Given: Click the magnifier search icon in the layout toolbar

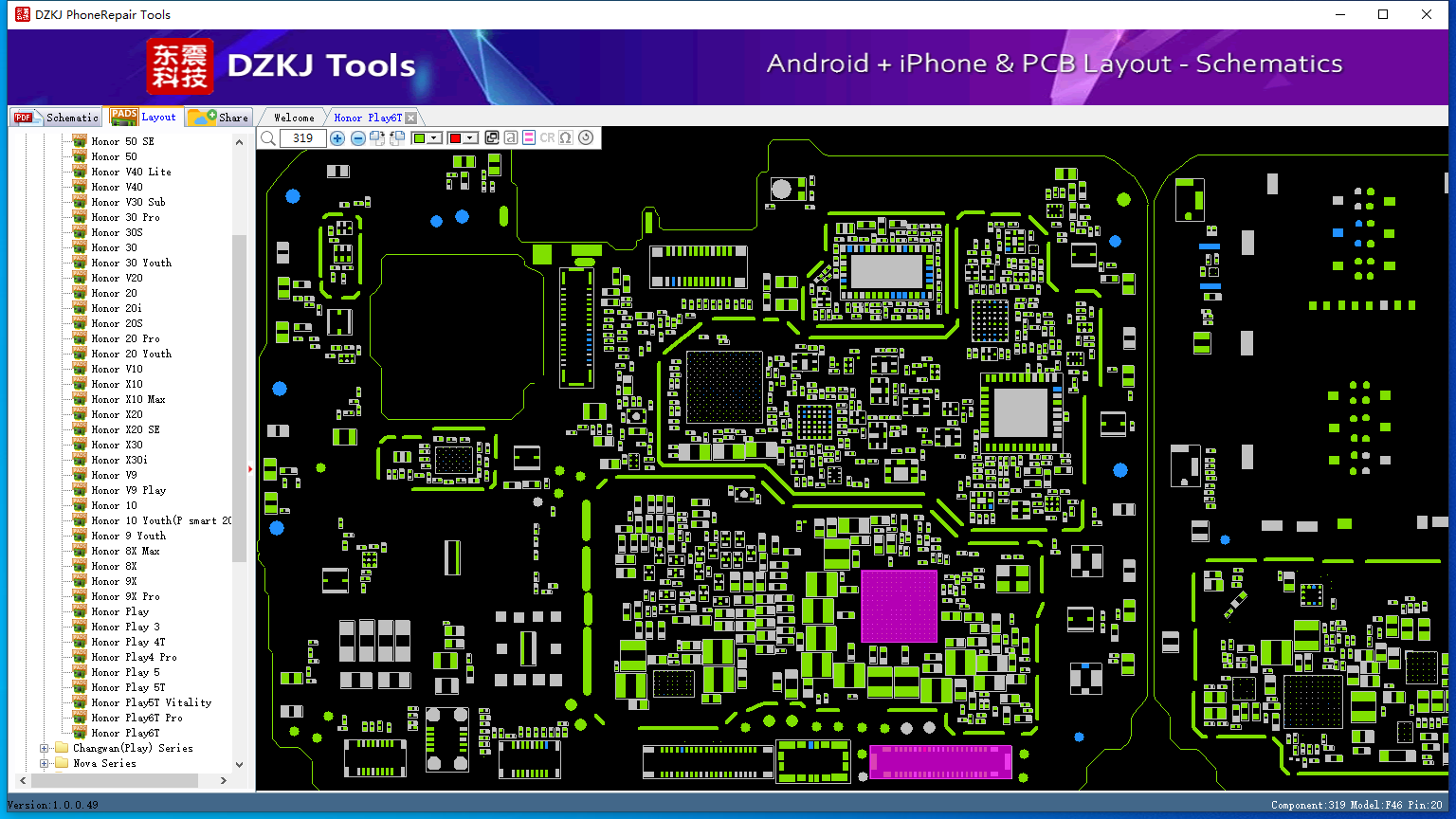Looking at the screenshot, I should (268, 138).
